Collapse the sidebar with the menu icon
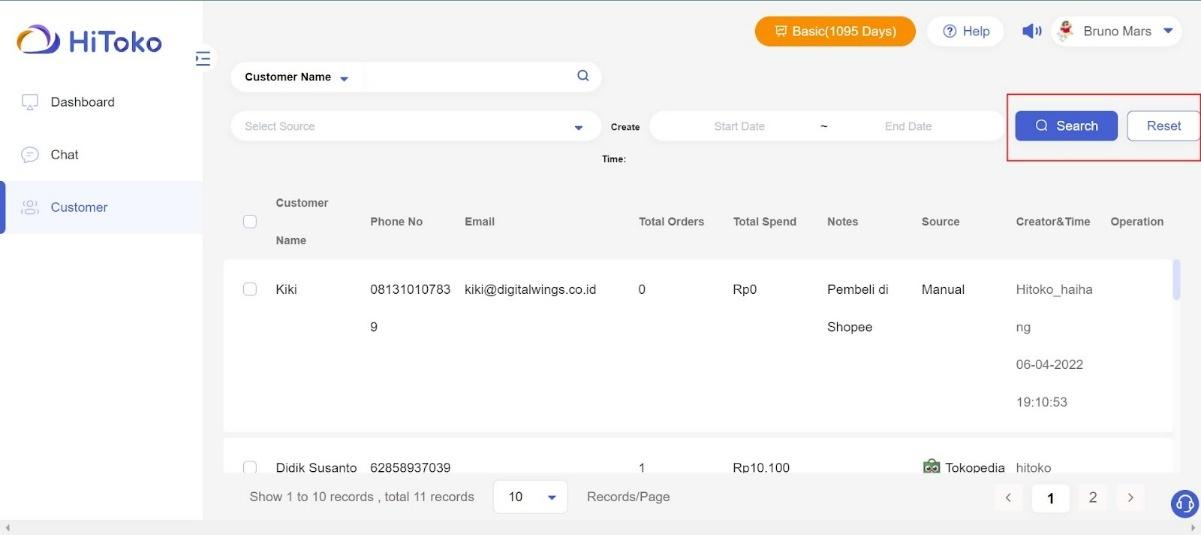This screenshot has width=1201, height=535. (204, 59)
